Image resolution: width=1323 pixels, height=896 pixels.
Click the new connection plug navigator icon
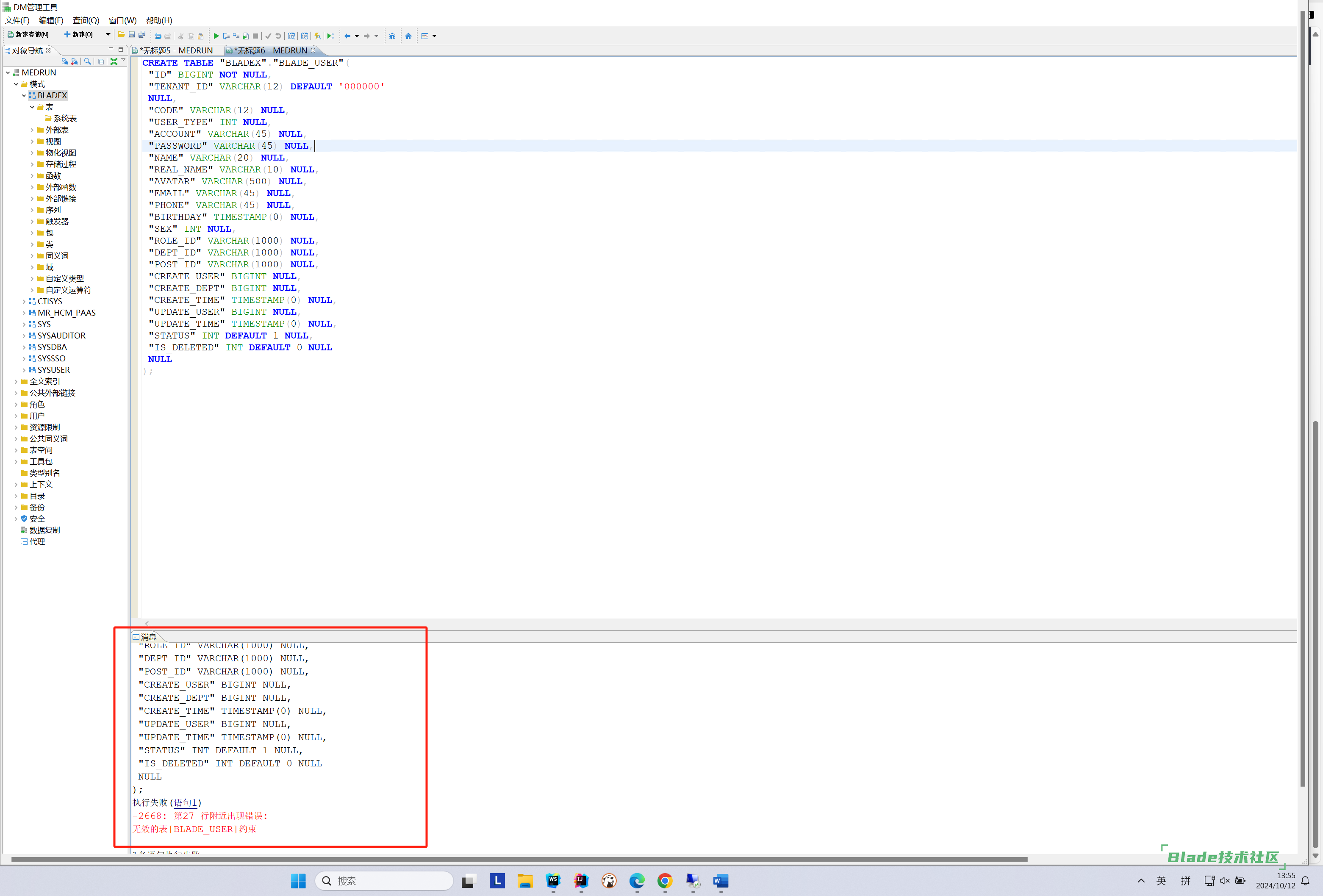[64, 61]
